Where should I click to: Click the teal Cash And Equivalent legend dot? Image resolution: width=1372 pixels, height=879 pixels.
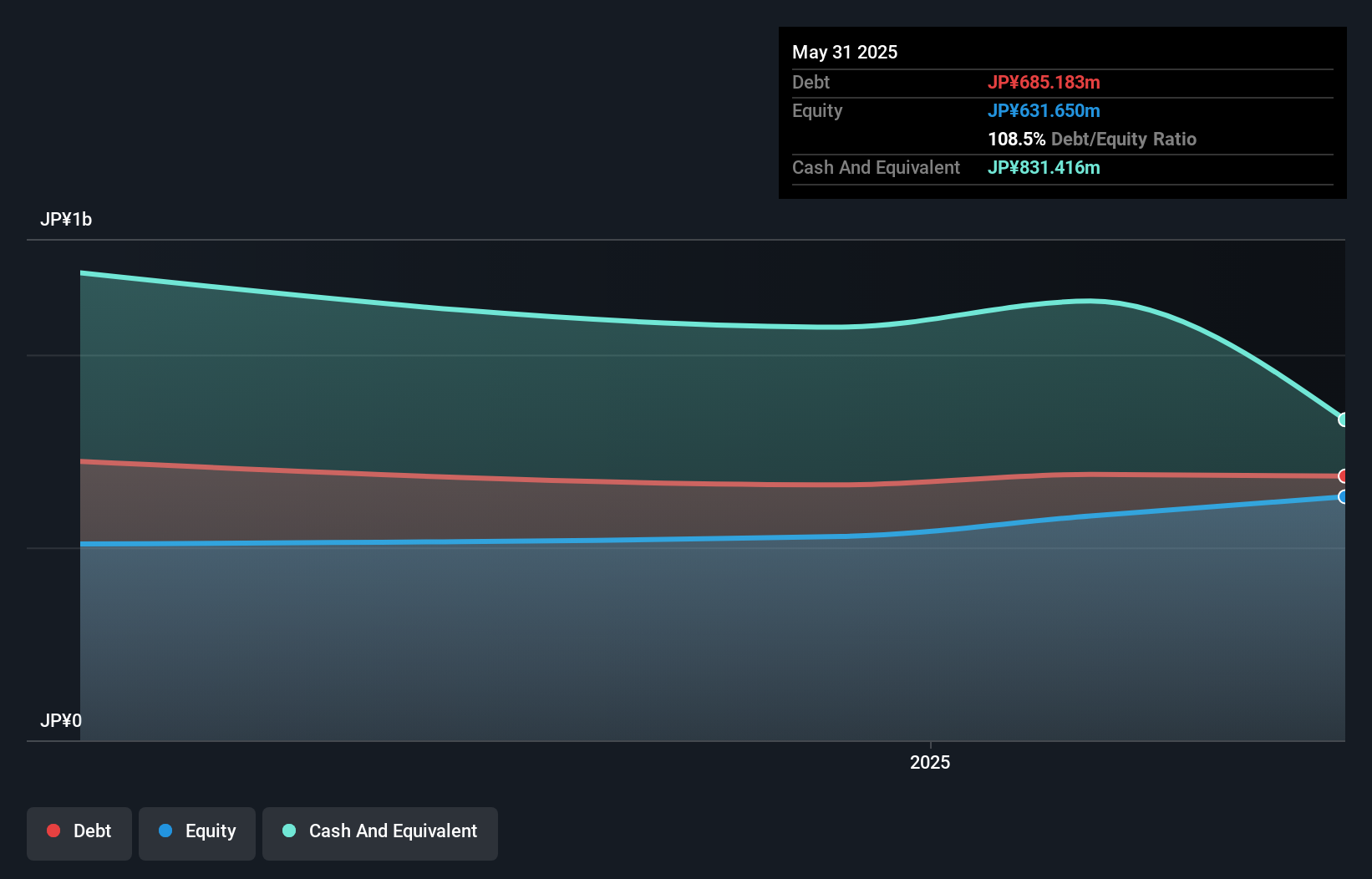pos(289,831)
